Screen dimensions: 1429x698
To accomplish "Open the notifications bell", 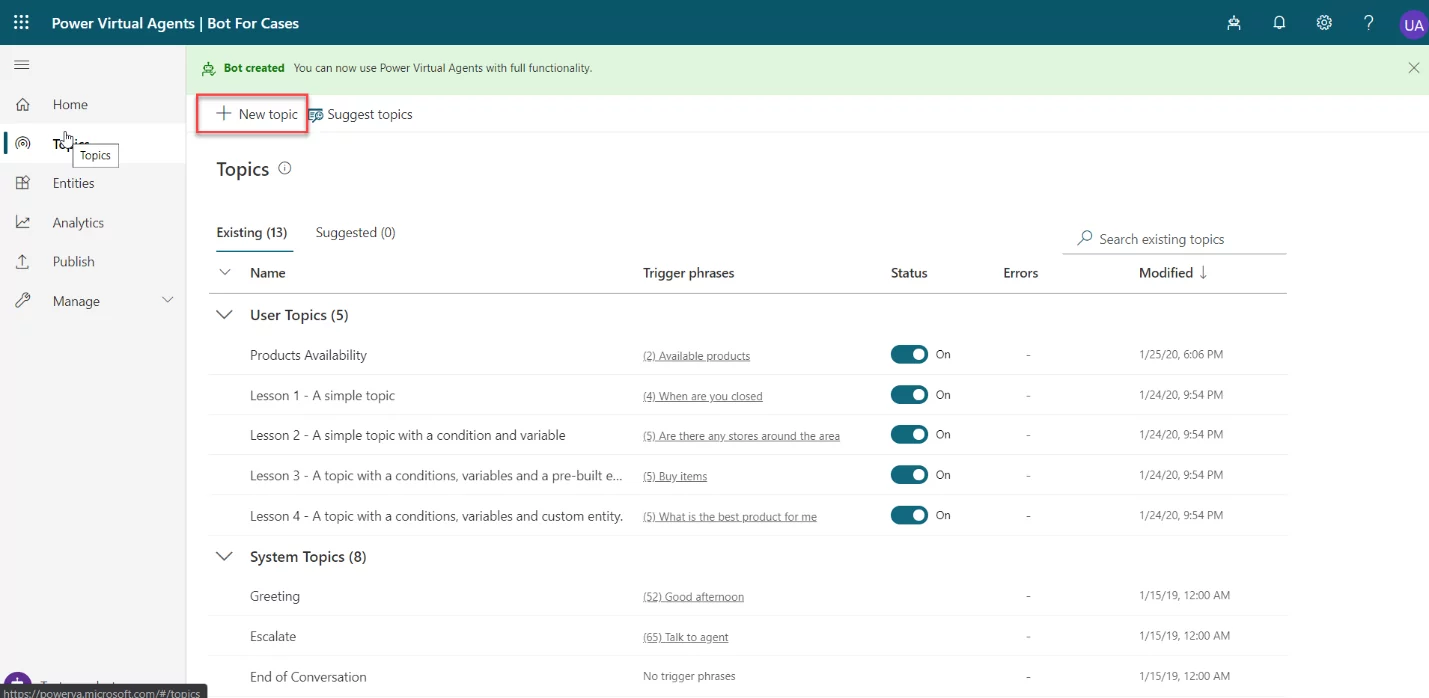I will [1279, 23].
